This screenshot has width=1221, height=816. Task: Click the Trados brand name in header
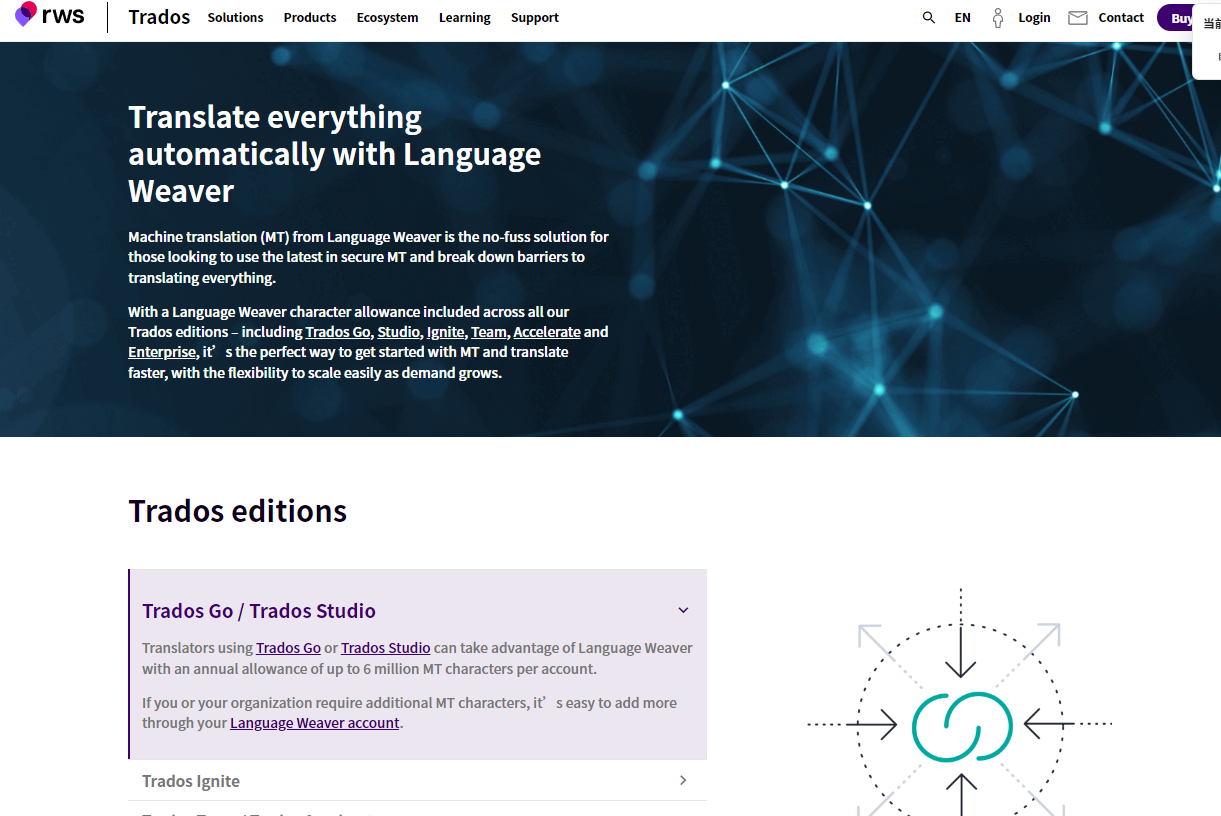159,18
